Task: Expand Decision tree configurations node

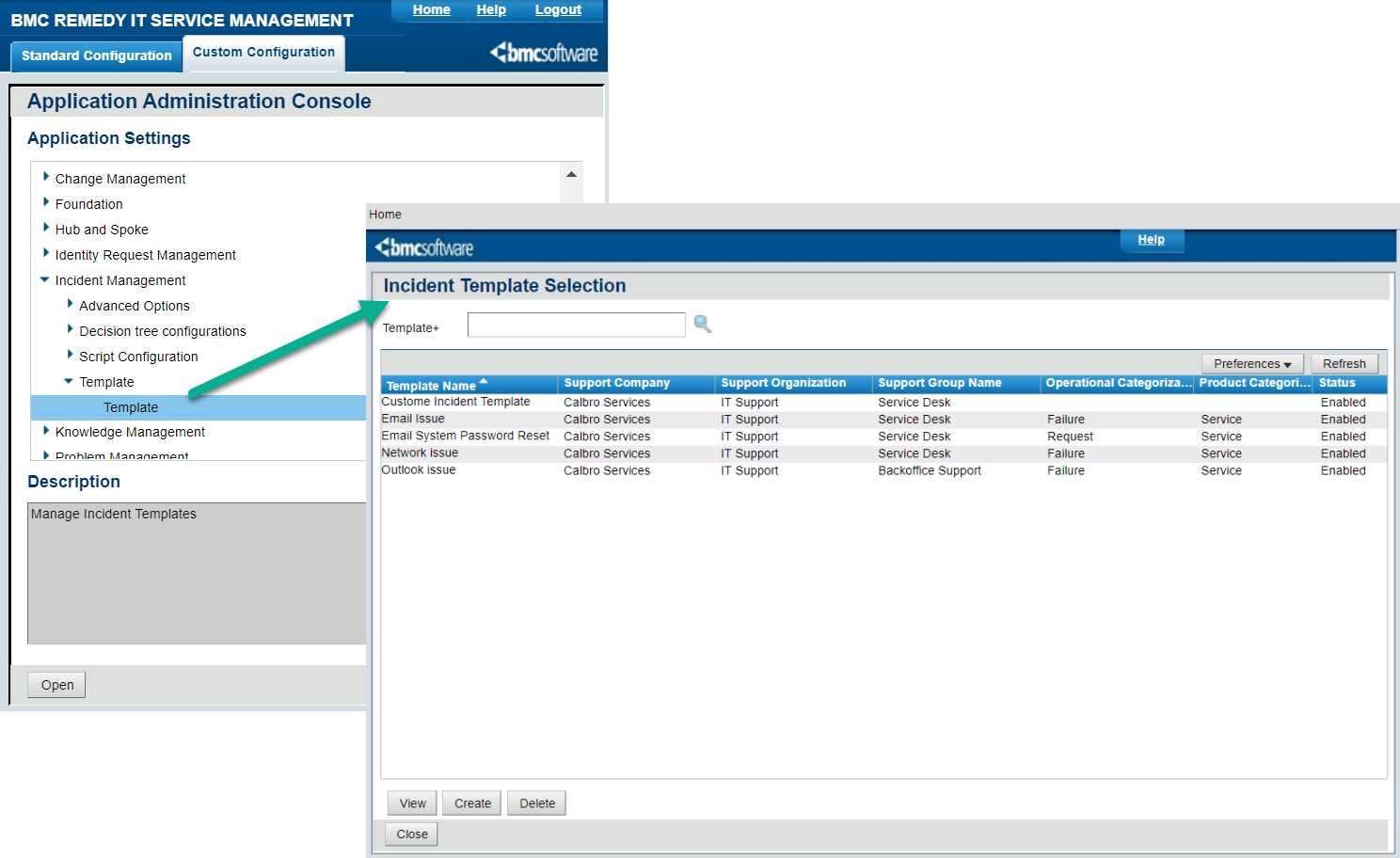Action: (x=70, y=329)
